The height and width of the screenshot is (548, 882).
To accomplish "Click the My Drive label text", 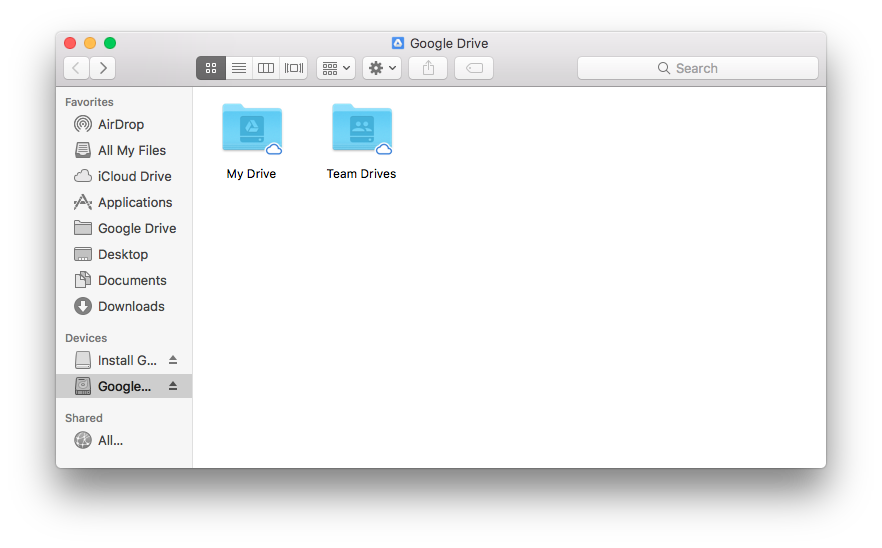I will pos(251,174).
